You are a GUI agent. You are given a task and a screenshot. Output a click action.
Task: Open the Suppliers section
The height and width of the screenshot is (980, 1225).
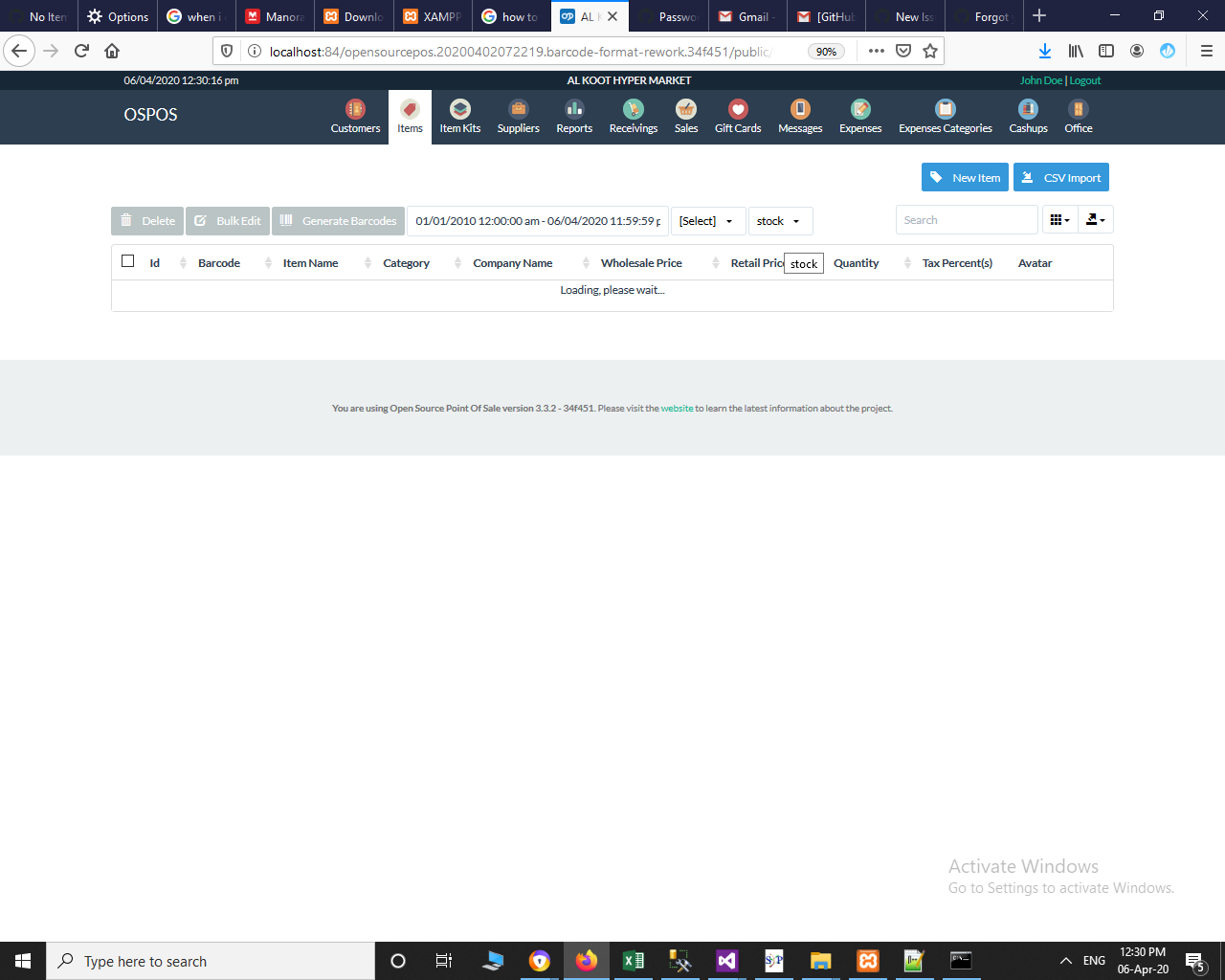pos(518,116)
